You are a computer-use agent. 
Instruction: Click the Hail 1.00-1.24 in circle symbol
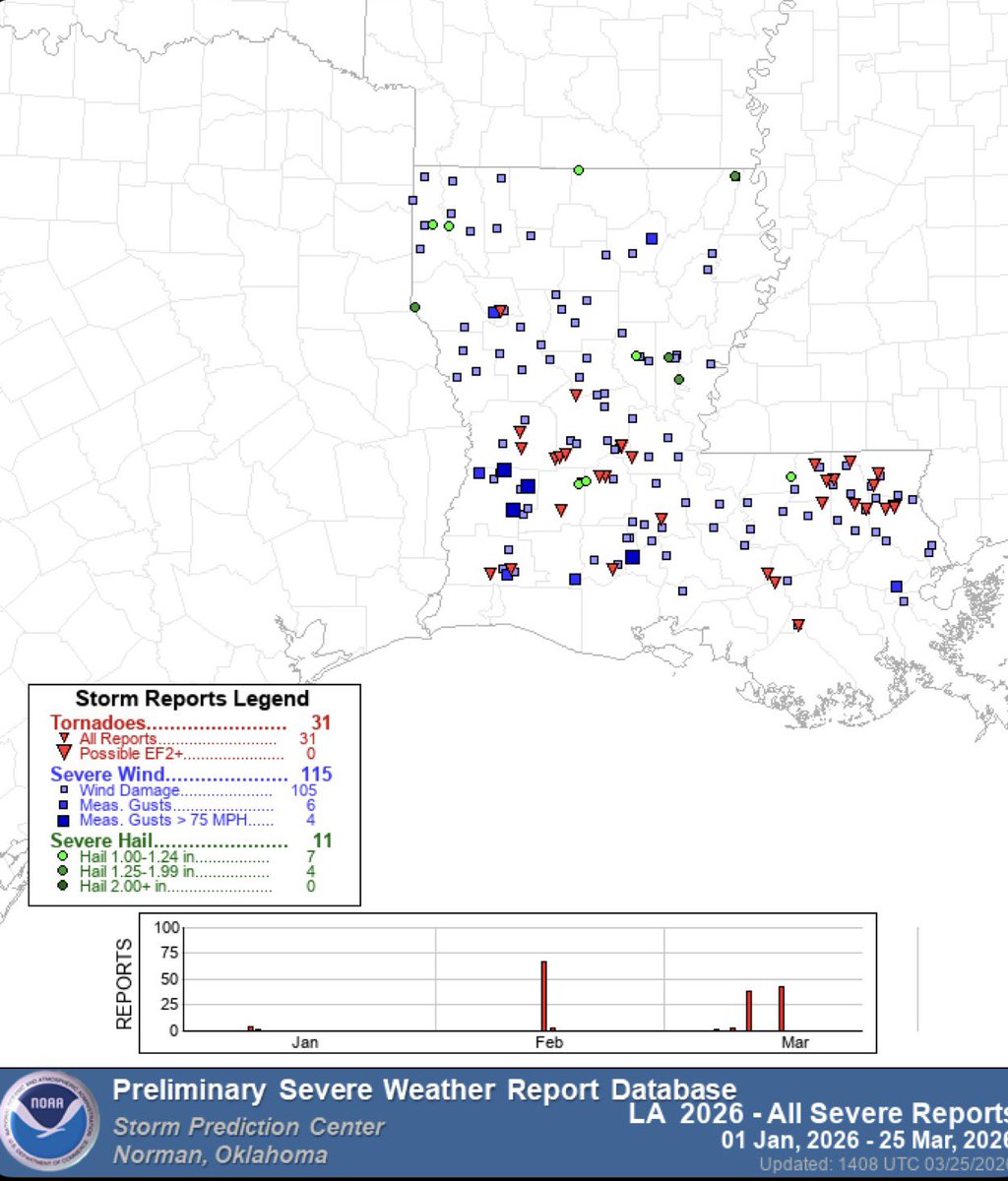(x=63, y=856)
